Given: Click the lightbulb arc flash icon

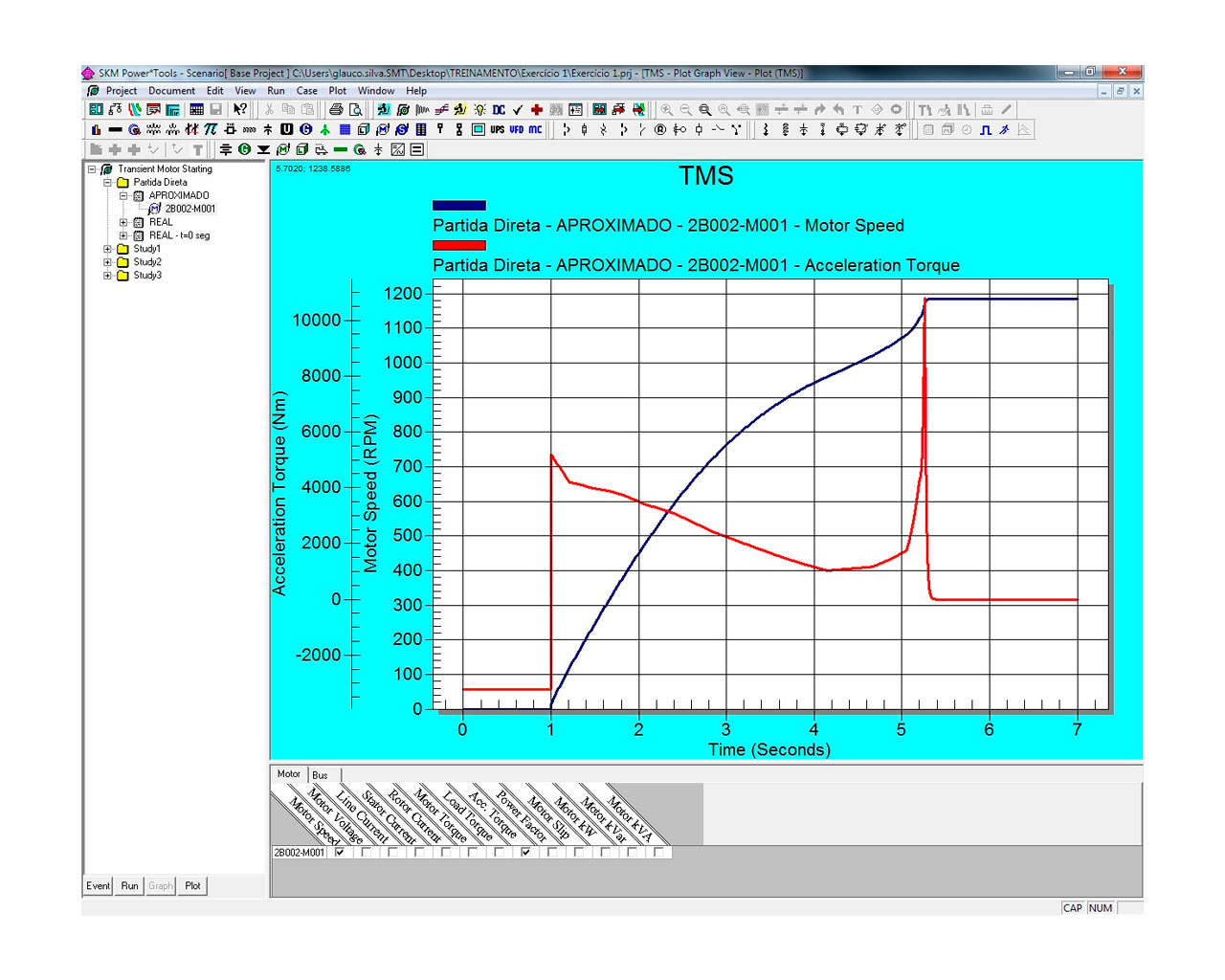Looking at the screenshot, I should 479,109.
